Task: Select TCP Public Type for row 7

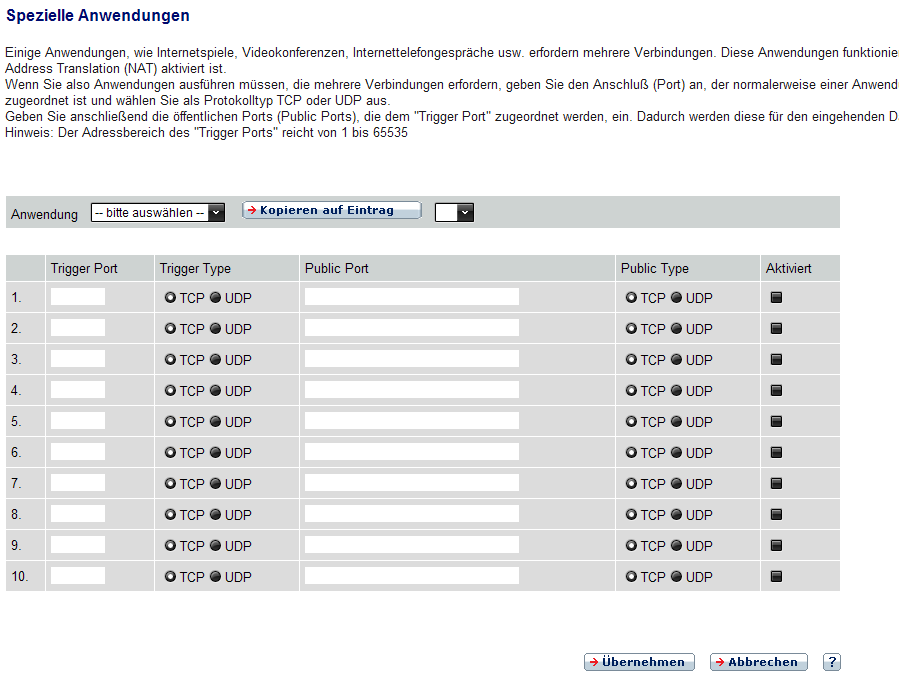Action: point(631,484)
